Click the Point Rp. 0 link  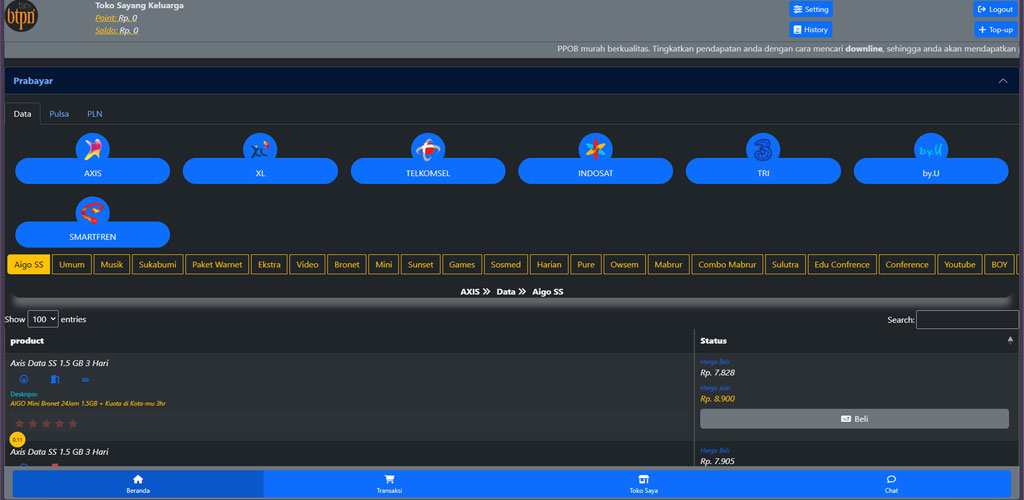[116, 18]
